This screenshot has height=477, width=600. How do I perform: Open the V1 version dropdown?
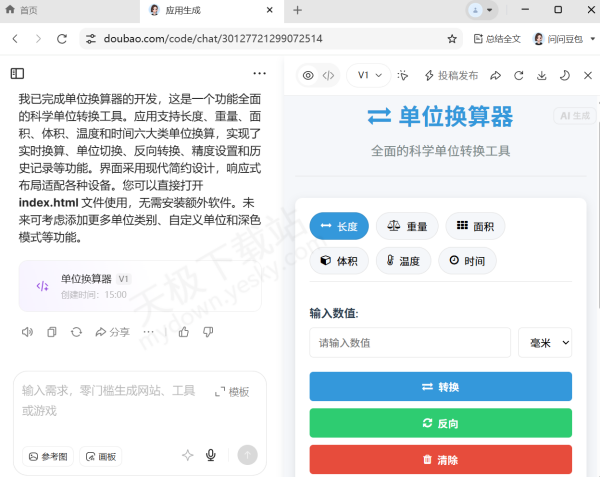click(x=368, y=75)
